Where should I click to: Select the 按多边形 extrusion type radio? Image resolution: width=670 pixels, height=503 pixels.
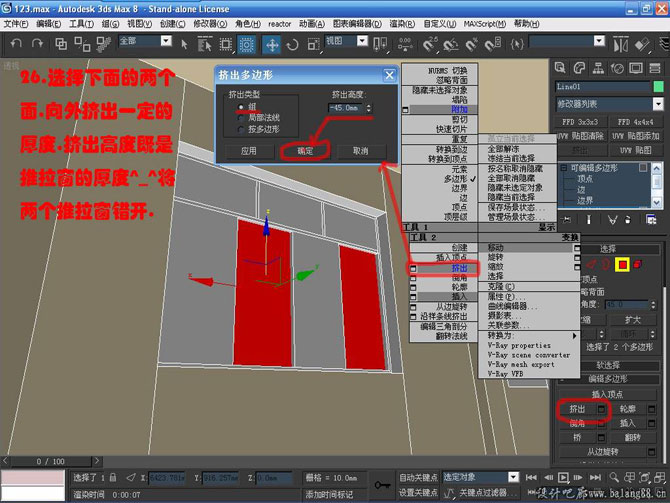(x=241, y=129)
